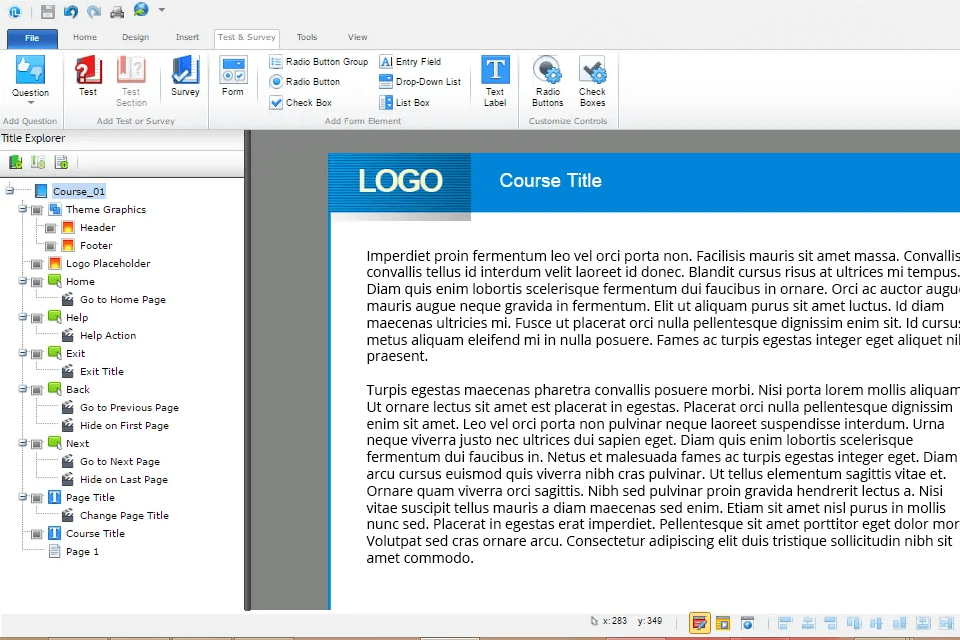The height and width of the screenshot is (640, 960).
Task: Toggle the square box beside Help
Action: [x=37, y=318]
